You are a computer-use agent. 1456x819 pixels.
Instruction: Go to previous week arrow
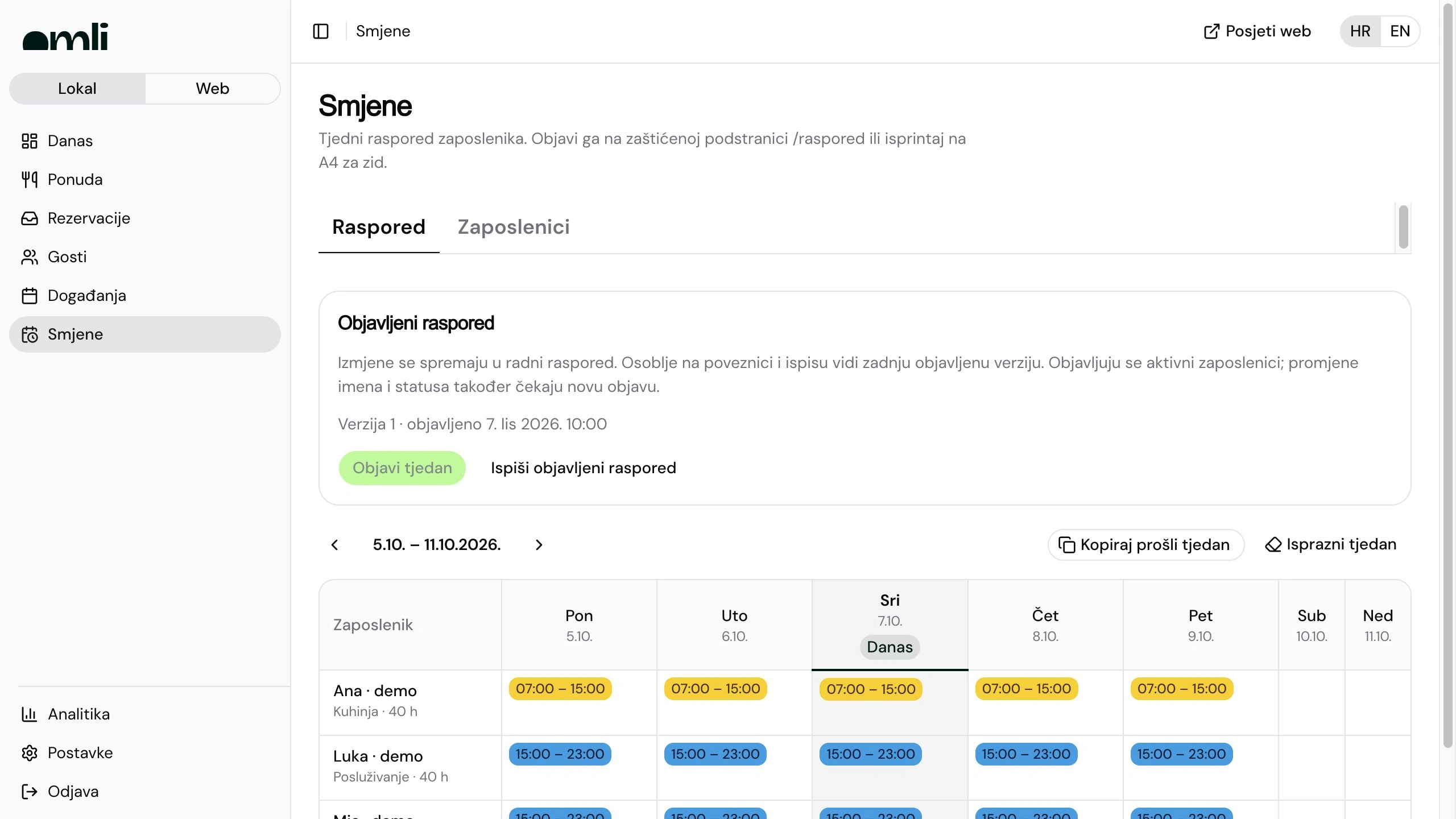tap(335, 545)
